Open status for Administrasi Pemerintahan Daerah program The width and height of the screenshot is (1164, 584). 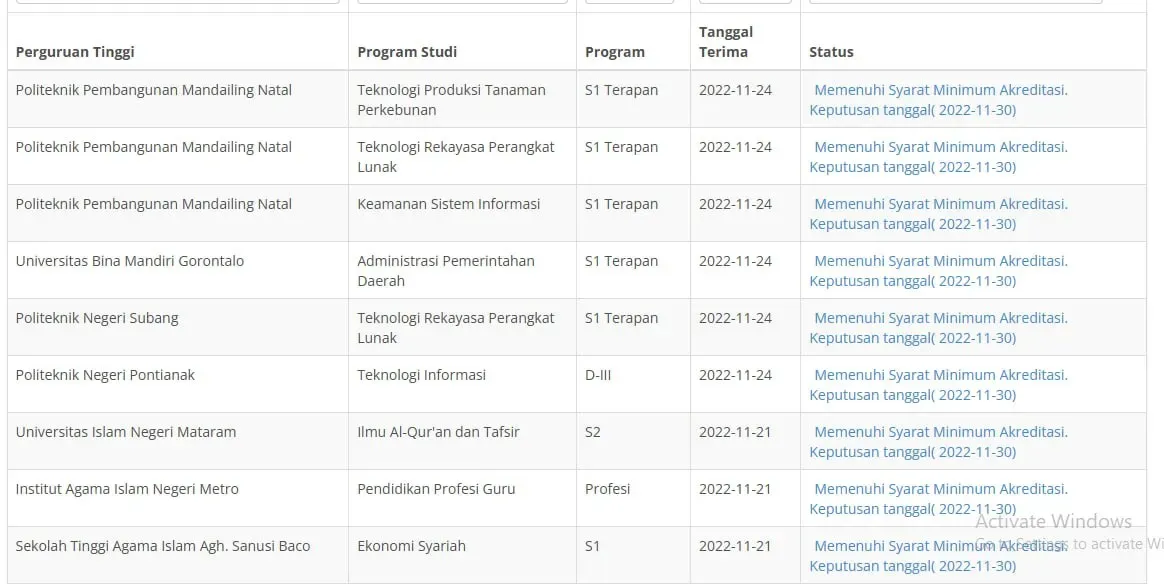pos(939,270)
